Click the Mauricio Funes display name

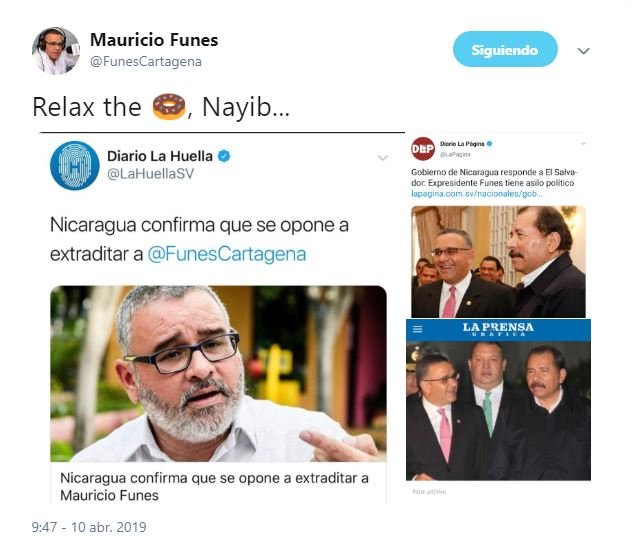tap(154, 40)
